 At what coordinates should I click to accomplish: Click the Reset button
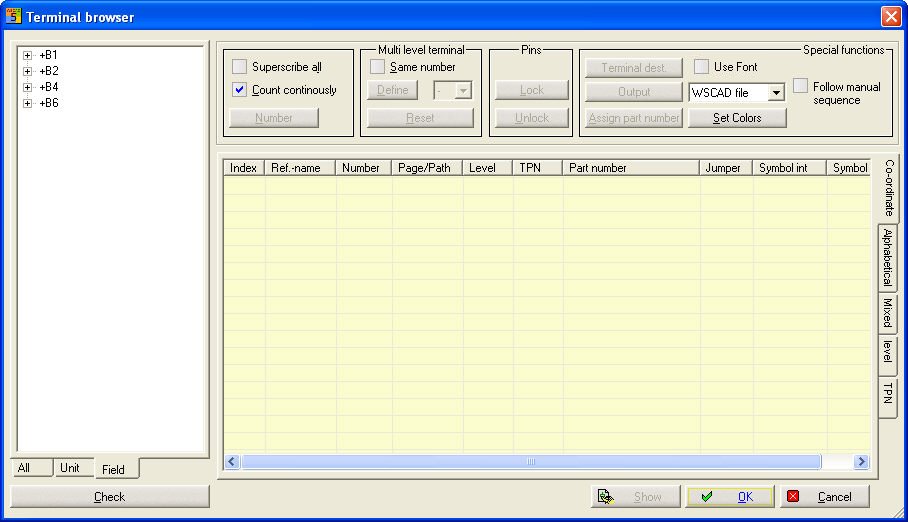coord(420,118)
